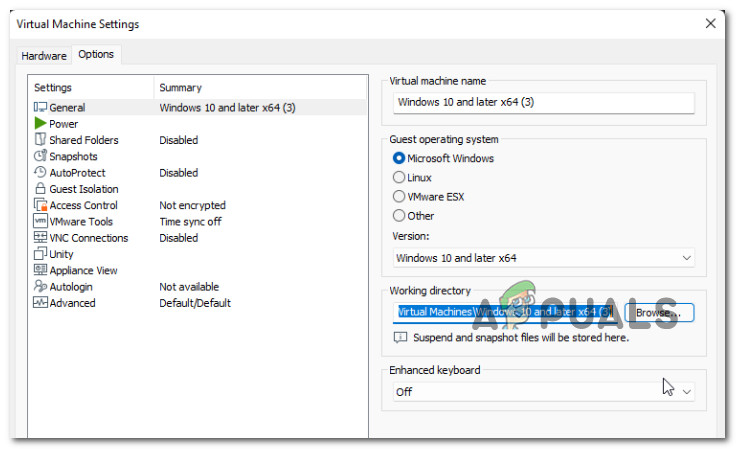This screenshot has height=449, width=736.
Task: Switch to the Hardware tab
Action: 44,55
